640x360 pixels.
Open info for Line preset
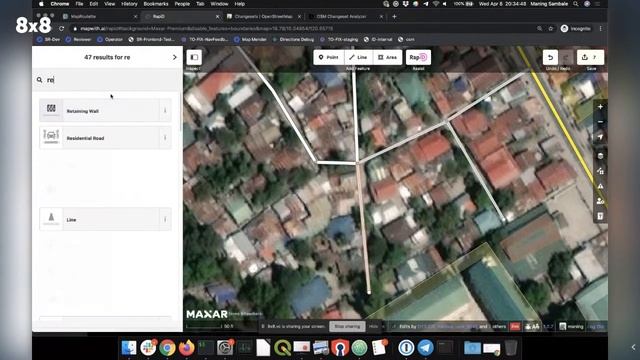tap(165, 219)
